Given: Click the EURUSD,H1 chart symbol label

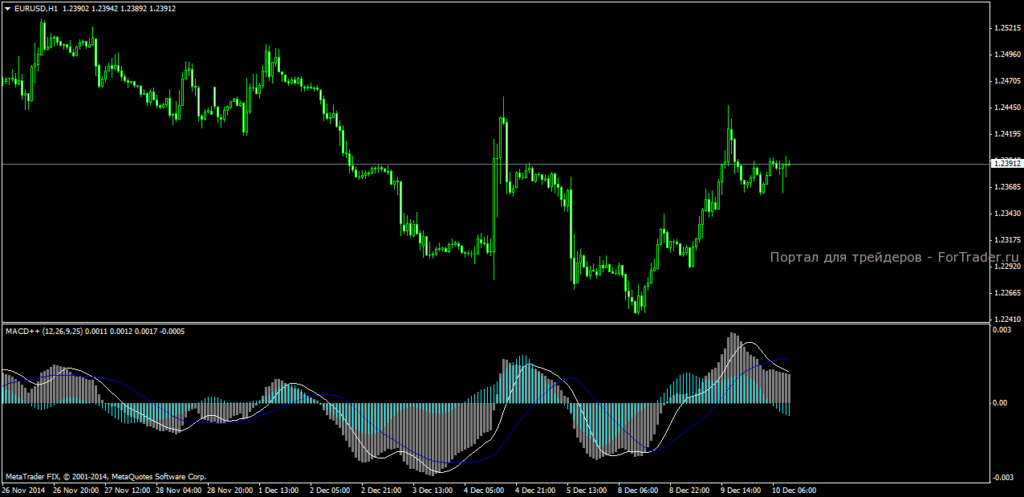Looking at the screenshot, I should click(x=36, y=8).
